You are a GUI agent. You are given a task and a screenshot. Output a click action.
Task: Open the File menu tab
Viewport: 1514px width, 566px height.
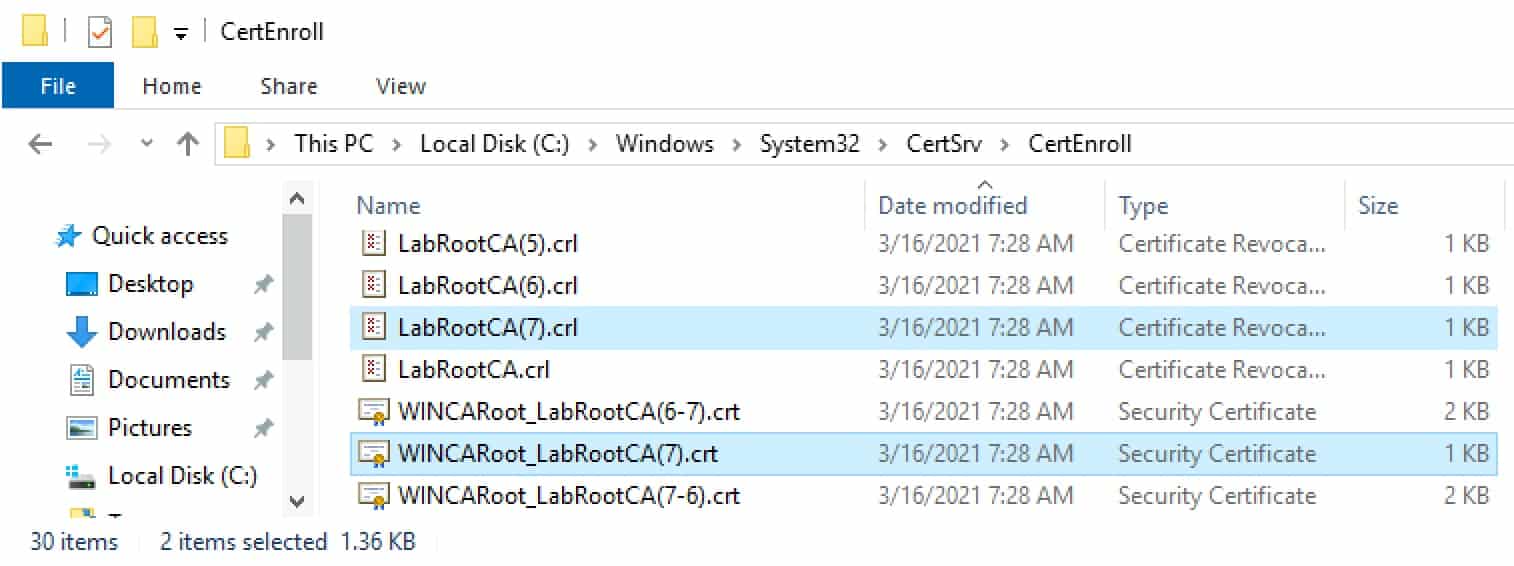58,86
